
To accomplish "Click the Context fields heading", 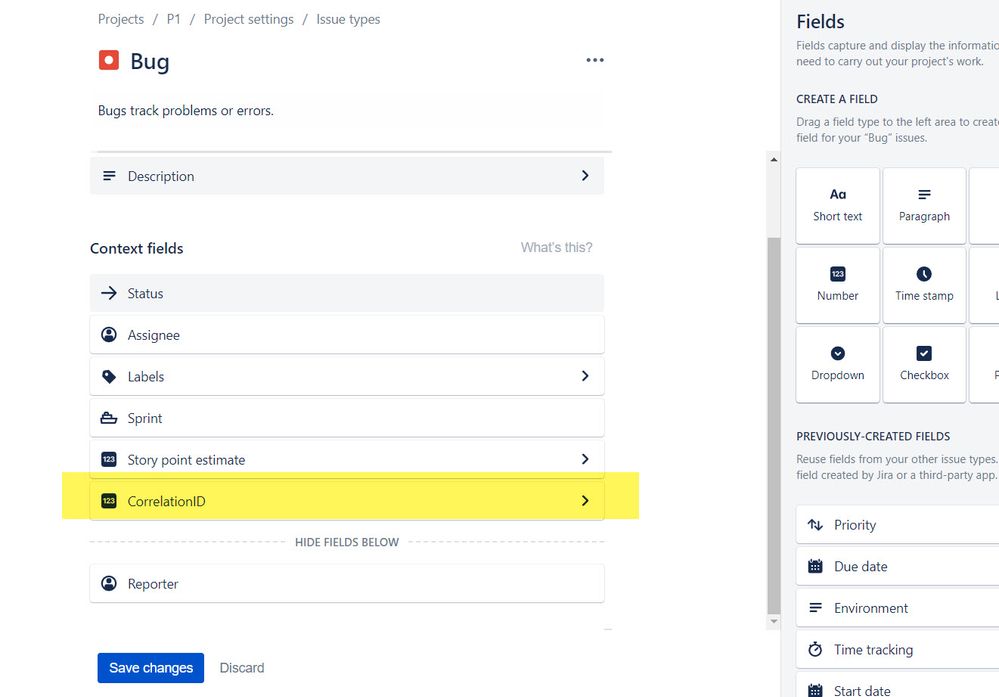I will tap(136, 248).
